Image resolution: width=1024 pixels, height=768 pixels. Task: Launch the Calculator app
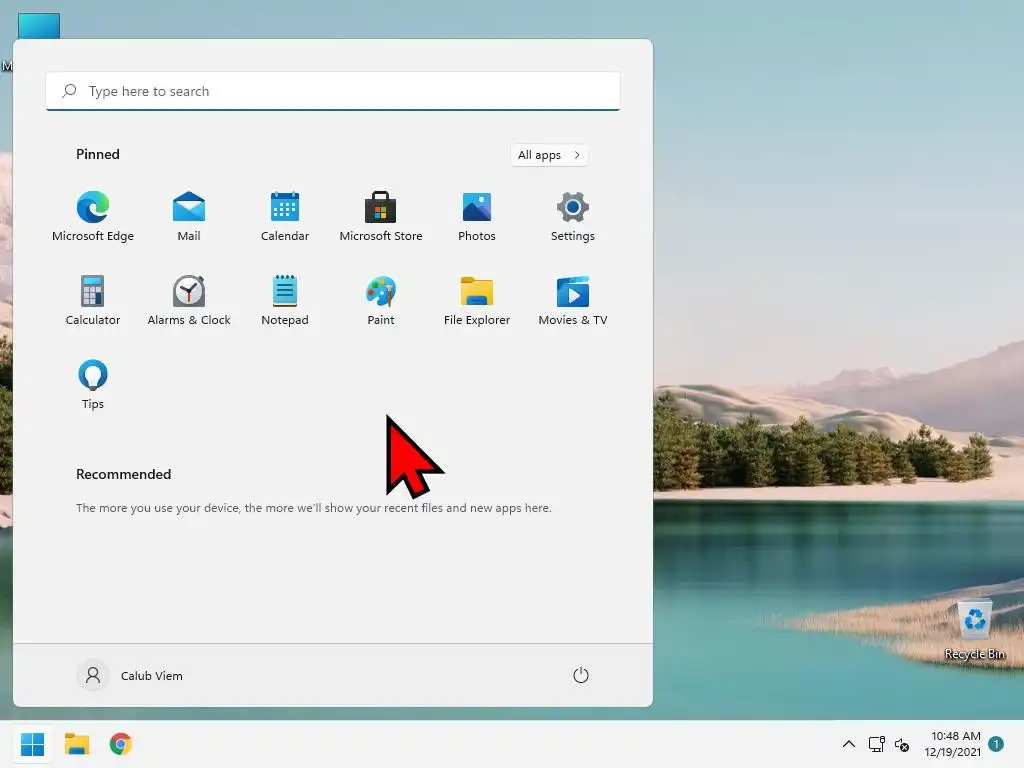(x=93, y=300)
